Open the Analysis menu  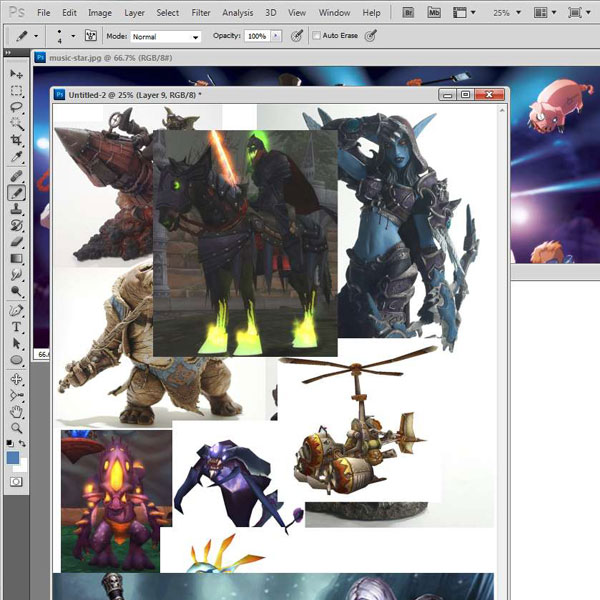click(x=238, y=13)
